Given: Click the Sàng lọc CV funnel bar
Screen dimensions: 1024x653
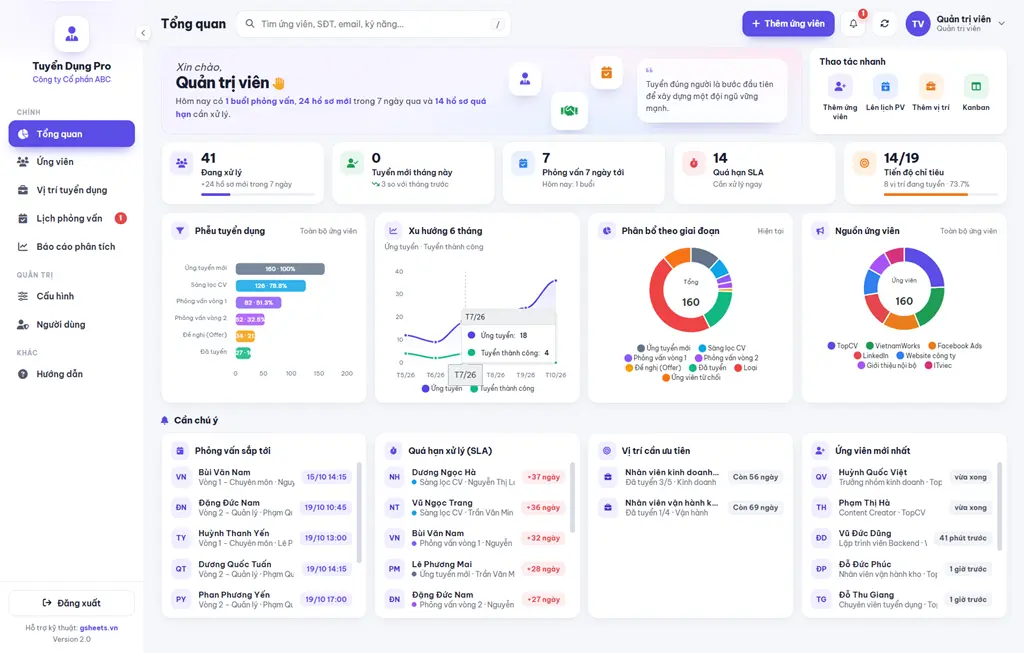Looking at the screenshot, I should [270, 285].
